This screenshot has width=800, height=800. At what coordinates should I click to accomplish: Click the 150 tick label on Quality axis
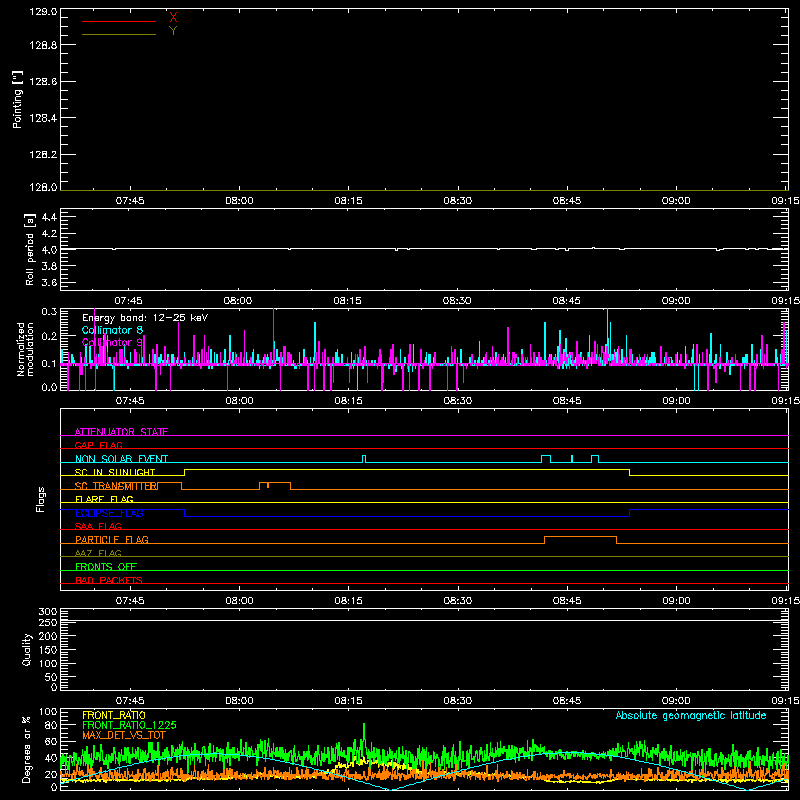coord(48,650)
